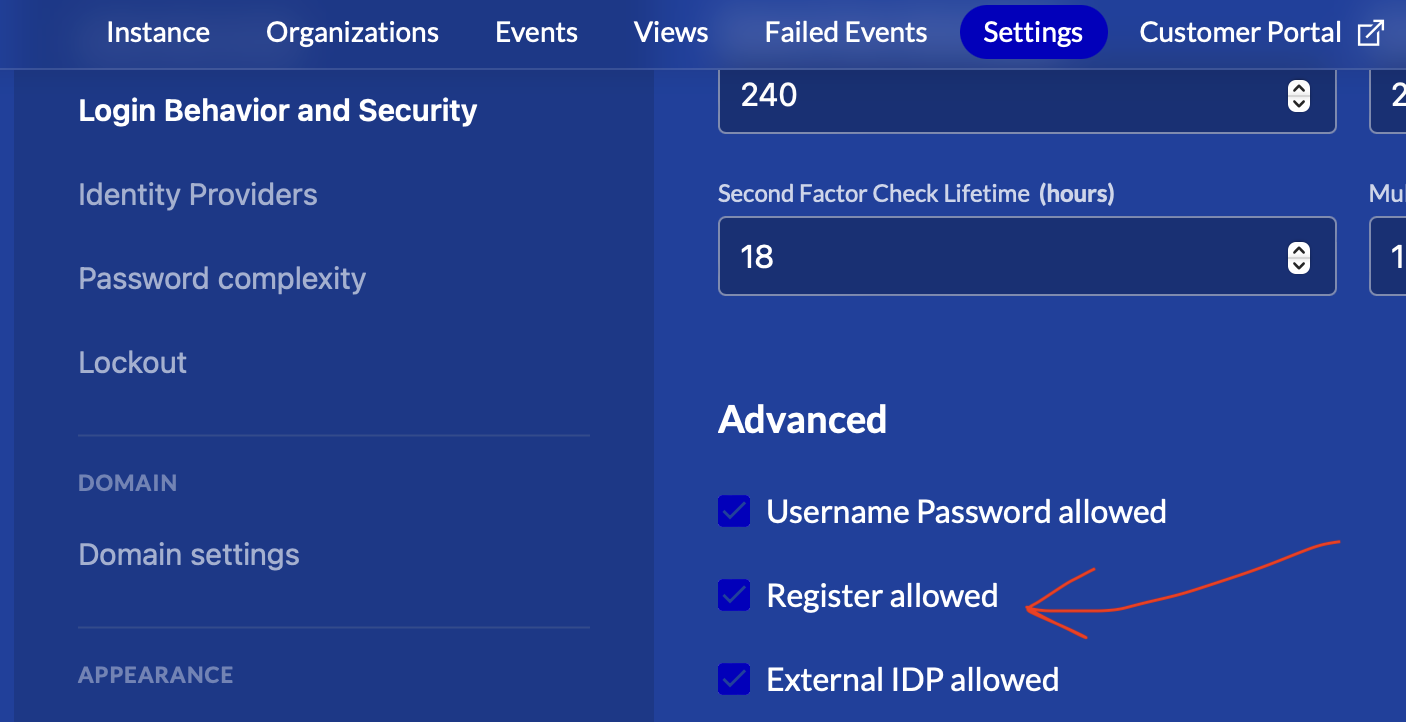Click stepper arrows on the 240 field
The image size is (1406, 722).
tap(1298, 95)
